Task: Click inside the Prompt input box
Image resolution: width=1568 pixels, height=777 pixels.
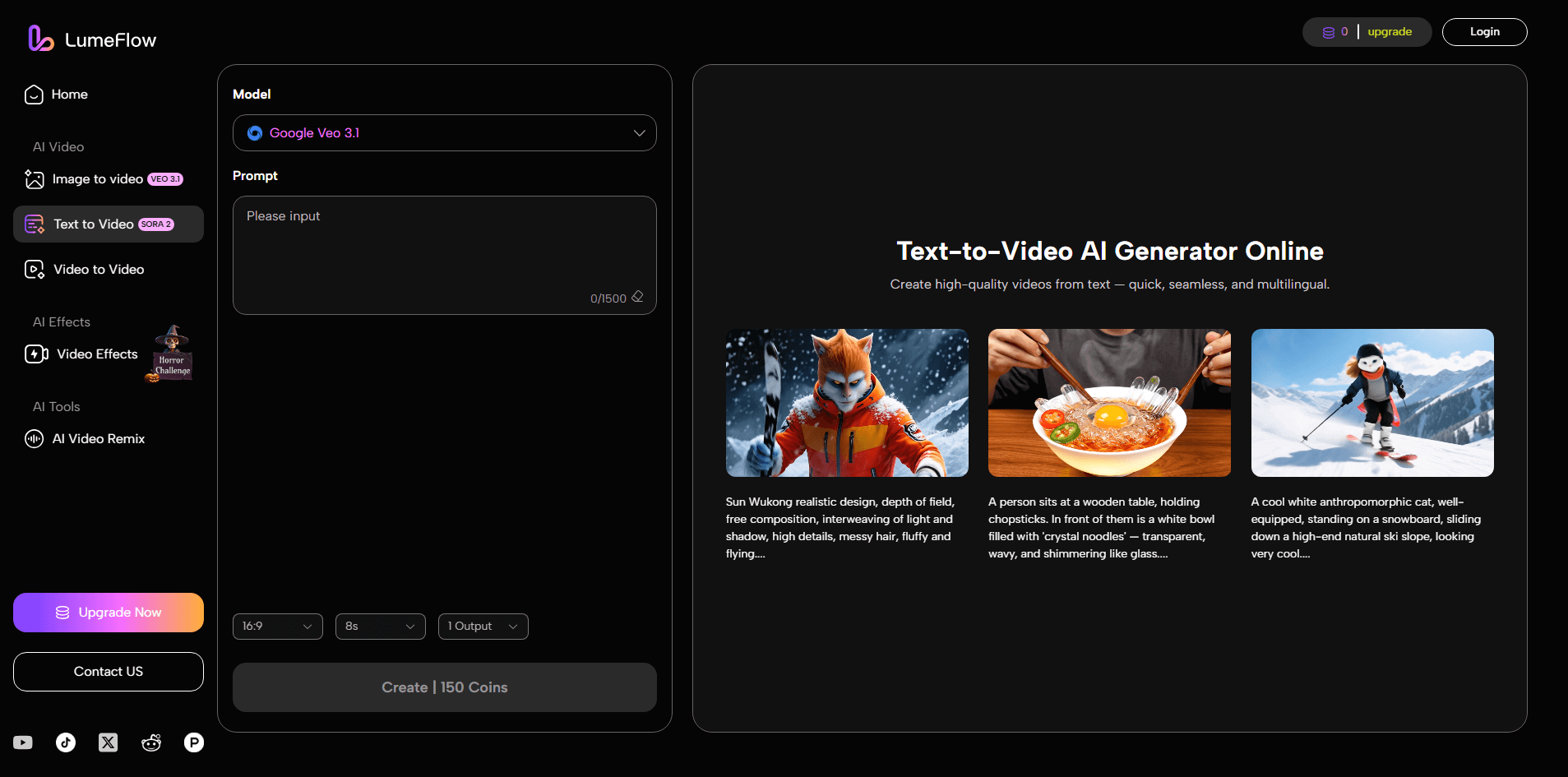Action: pos(444,247)
